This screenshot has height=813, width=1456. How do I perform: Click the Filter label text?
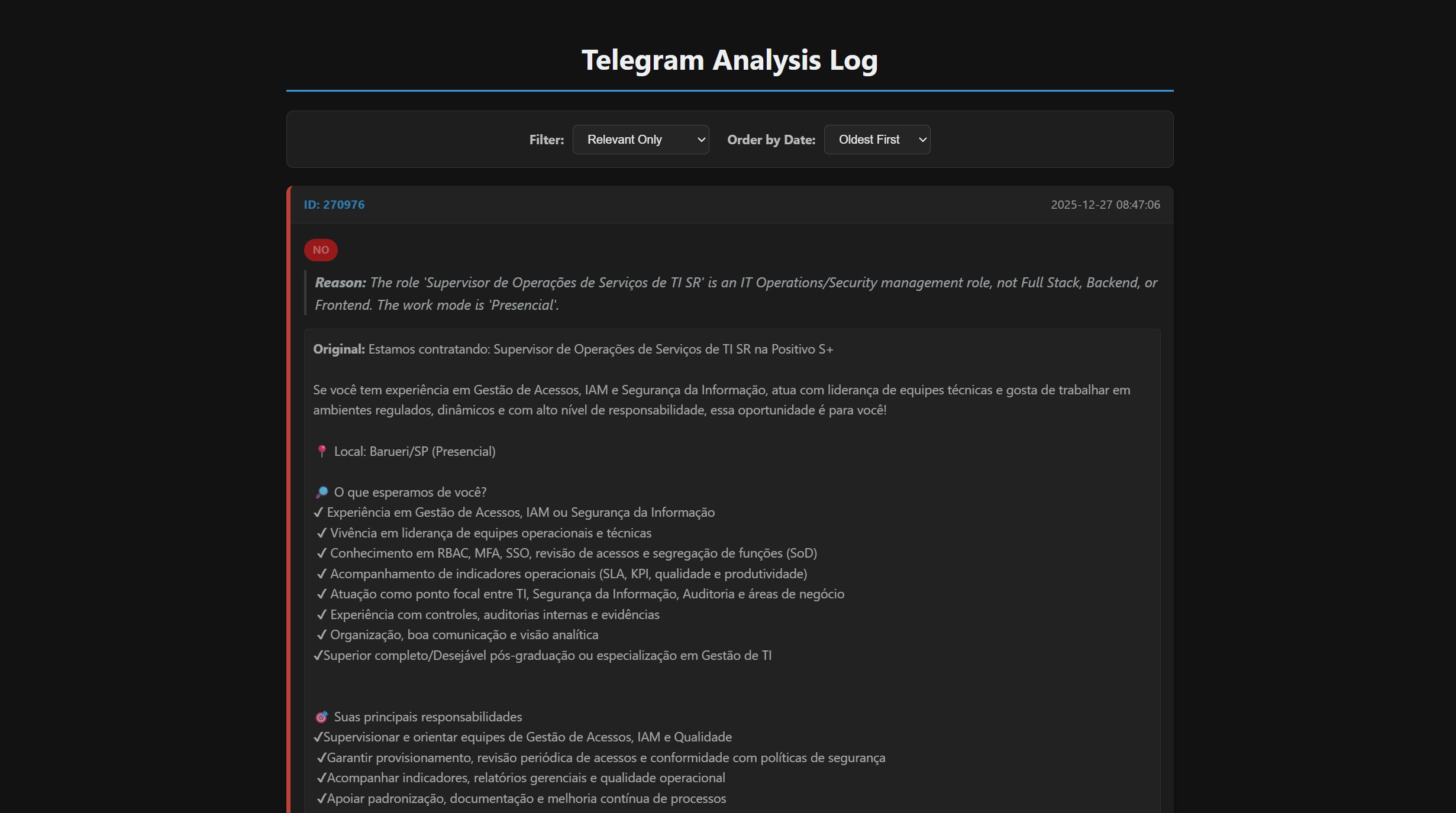(x=546, y=140)
